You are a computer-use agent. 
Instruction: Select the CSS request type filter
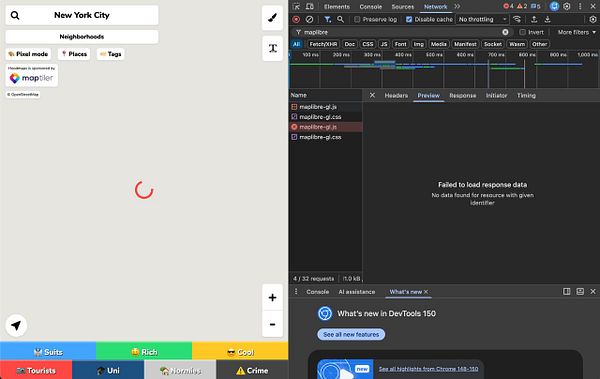click(x=368, y=44)
